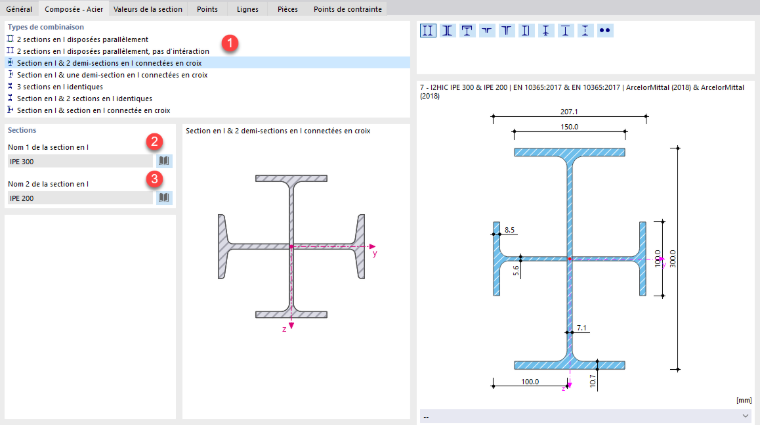Select 'Section en I & 2 demi-sections' row
The width and height of the screenshot is (760, 425).
tap(207, 63)
